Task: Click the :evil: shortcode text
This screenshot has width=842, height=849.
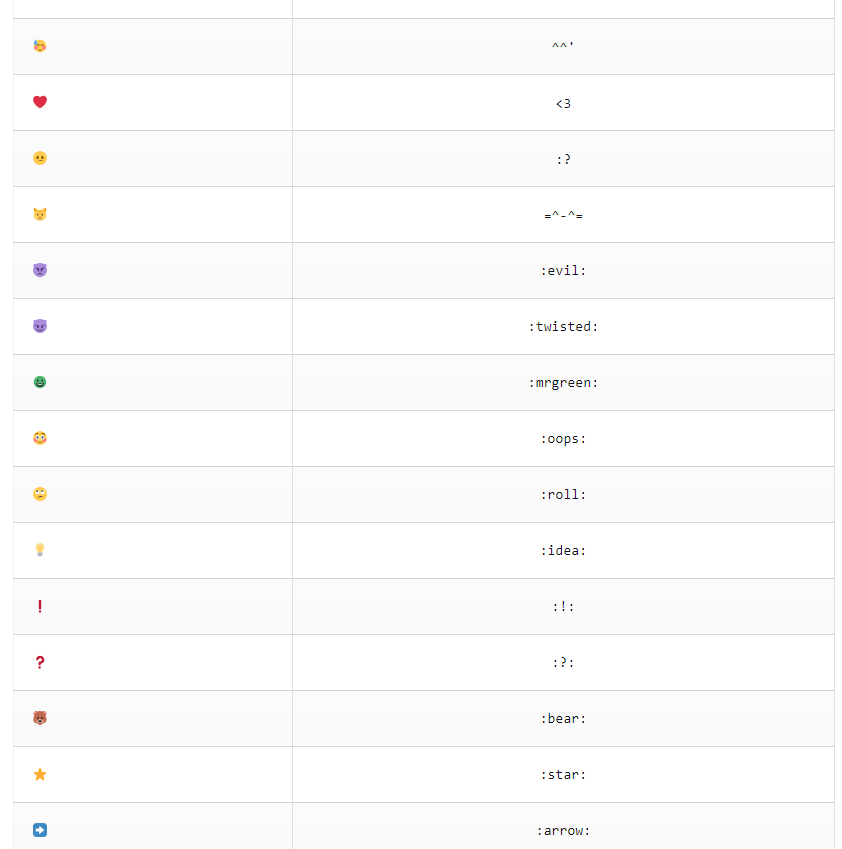Action: tap(563, 270)
